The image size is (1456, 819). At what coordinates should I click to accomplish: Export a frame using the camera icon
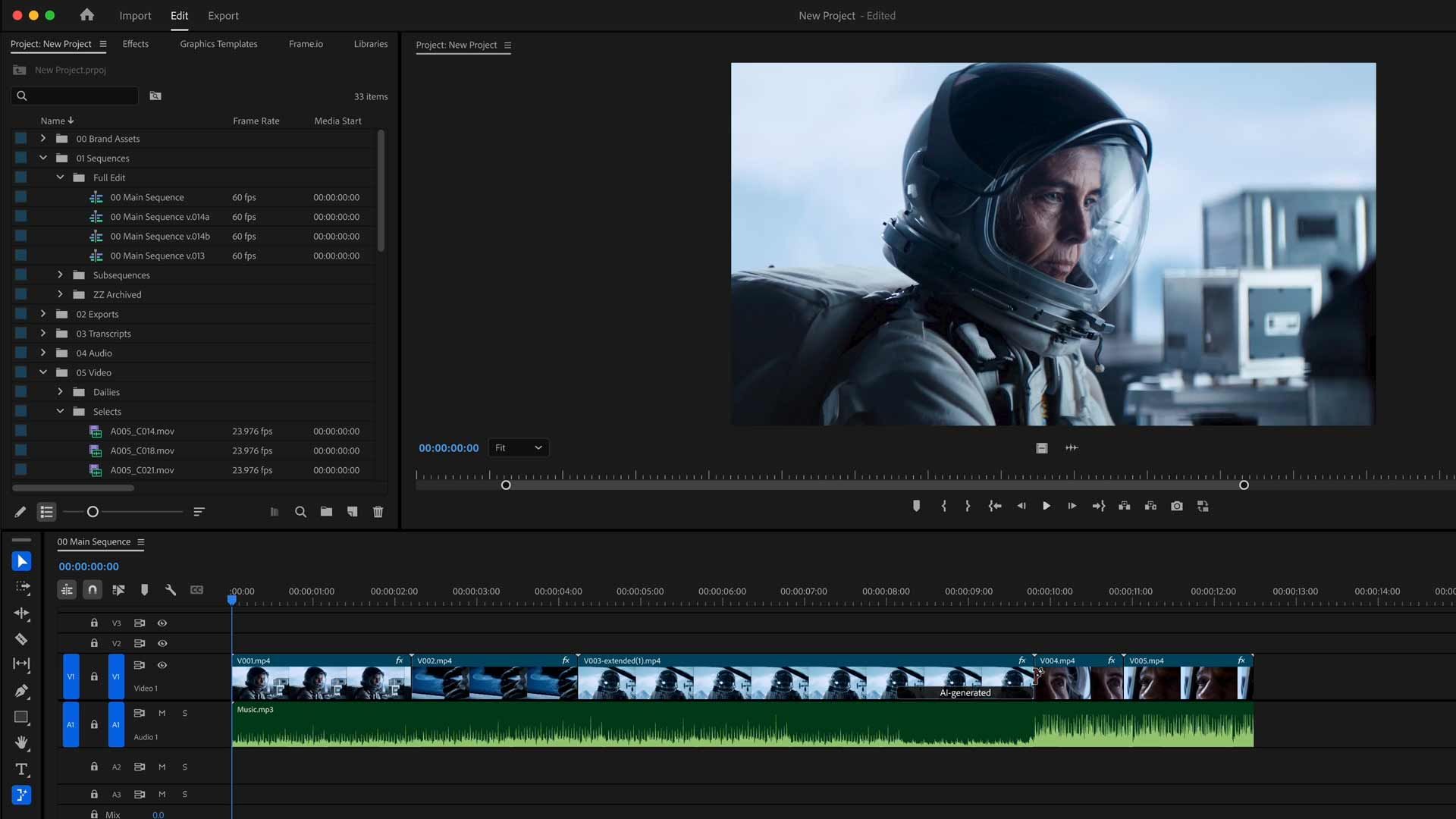(1177, 506)
